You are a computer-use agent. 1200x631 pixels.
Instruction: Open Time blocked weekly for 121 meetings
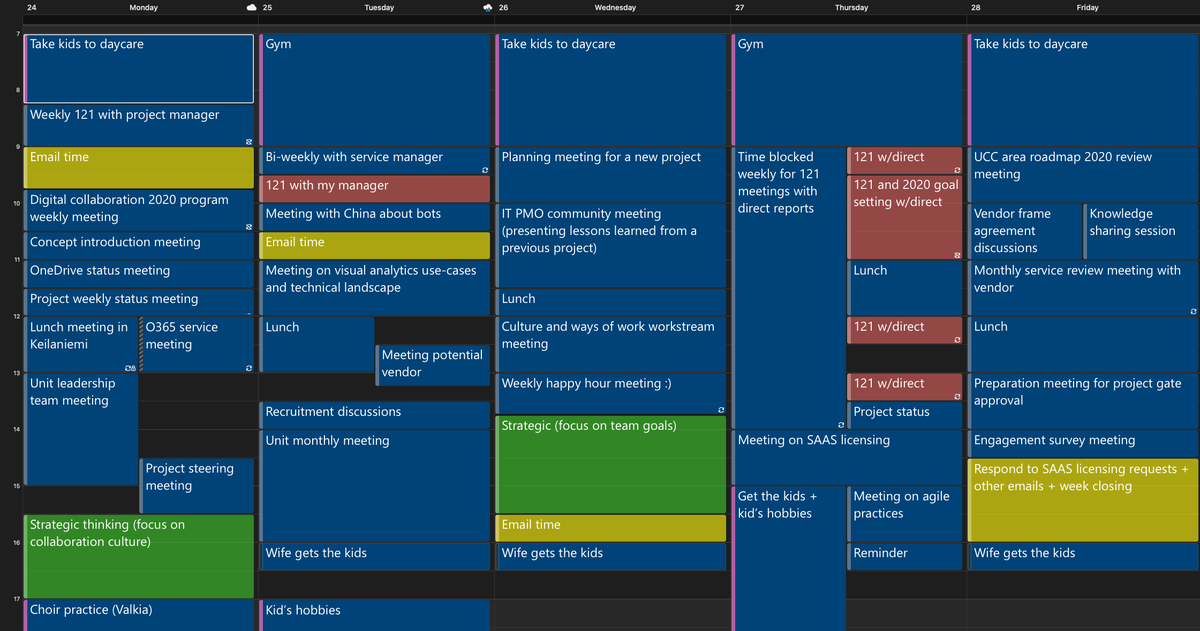pyautogui.click(x=789, y=288)
